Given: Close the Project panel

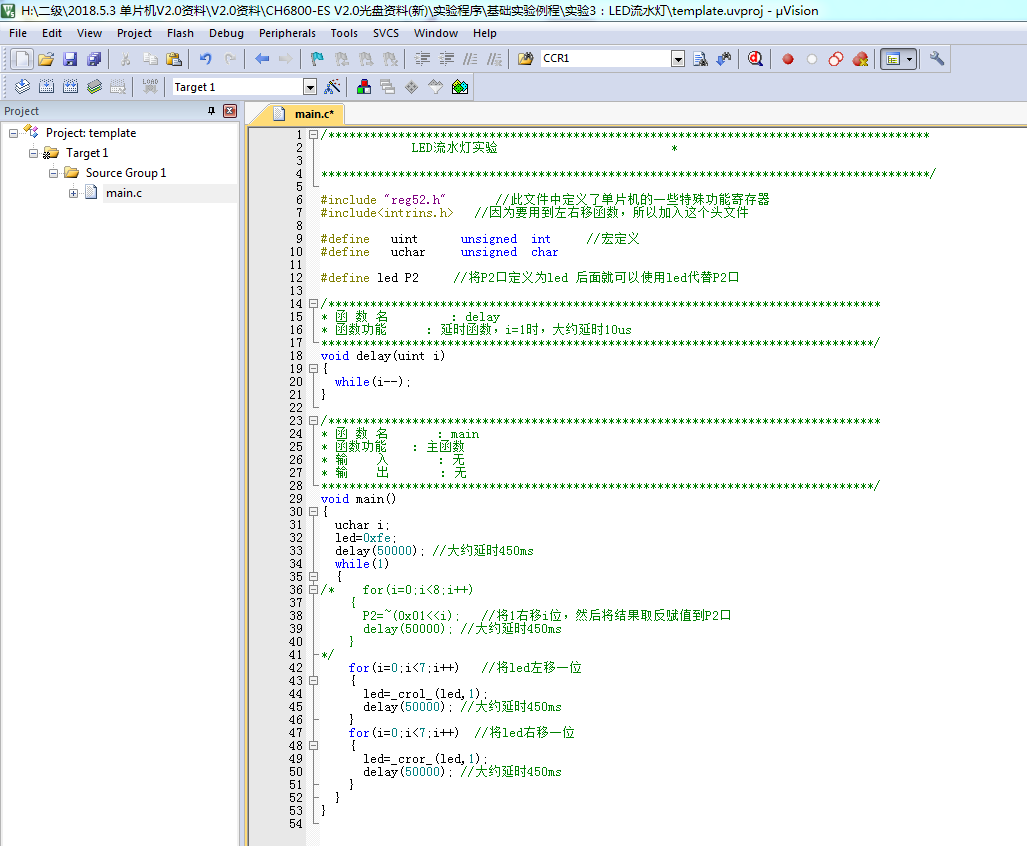Looking at the screenshot, I should (230, 111).
